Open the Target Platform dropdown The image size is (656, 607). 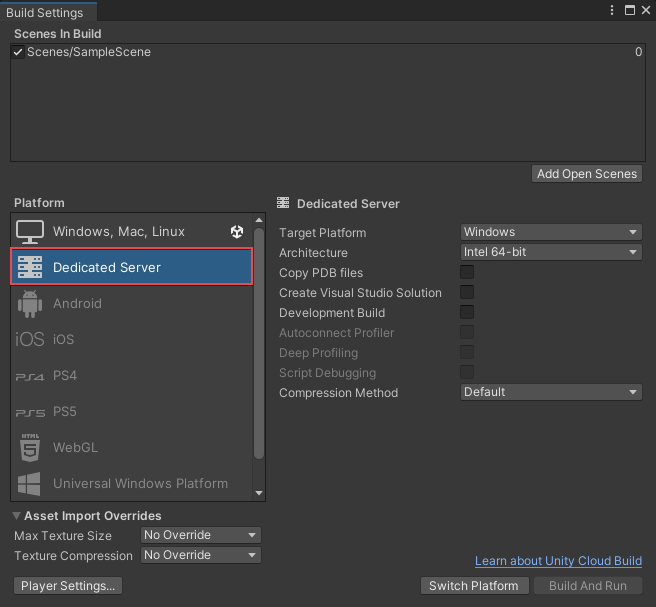[x=550, y=232]
